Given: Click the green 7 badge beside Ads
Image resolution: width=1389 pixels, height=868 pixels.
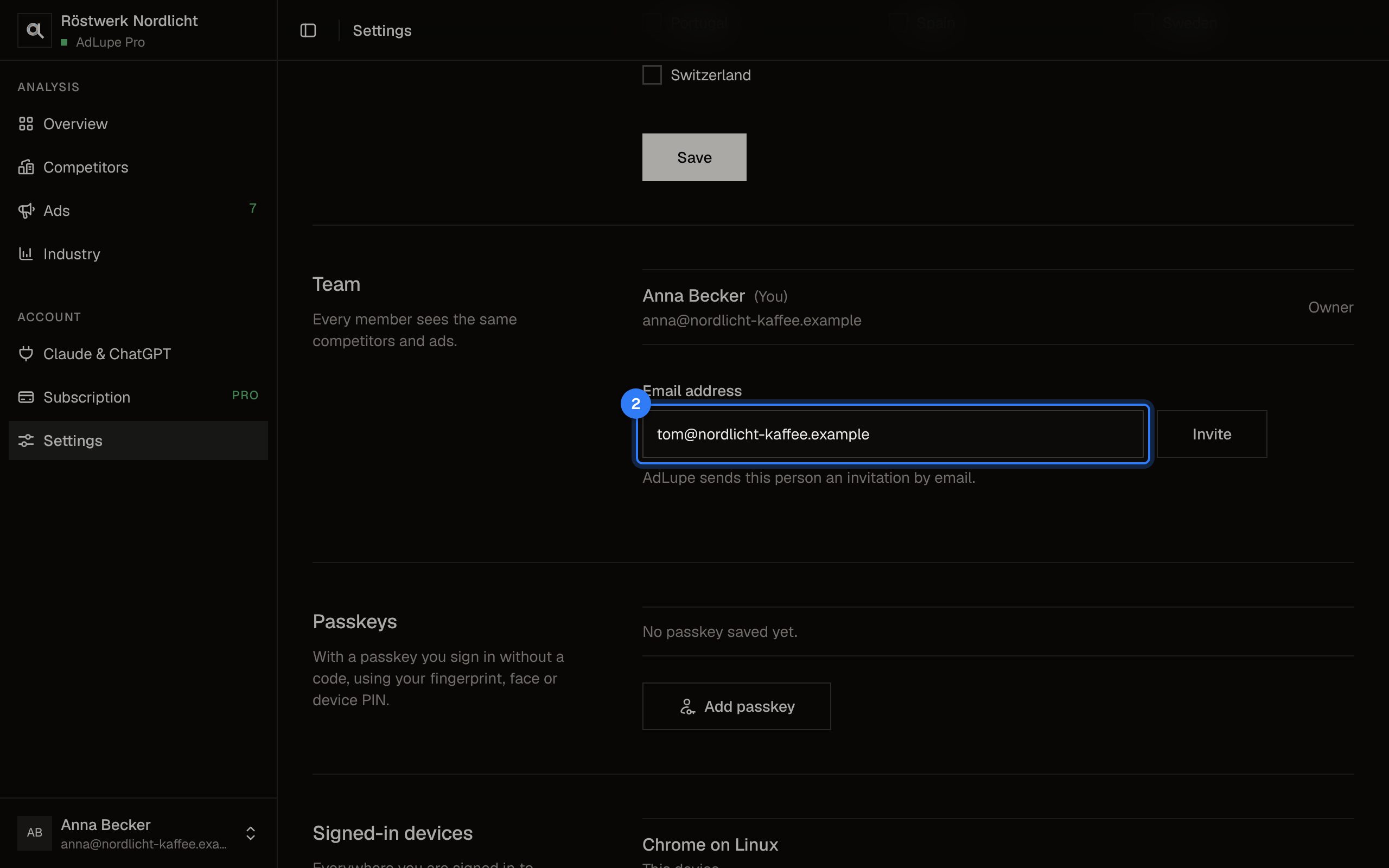Looking at the screenshot, I should click(252, 208).
